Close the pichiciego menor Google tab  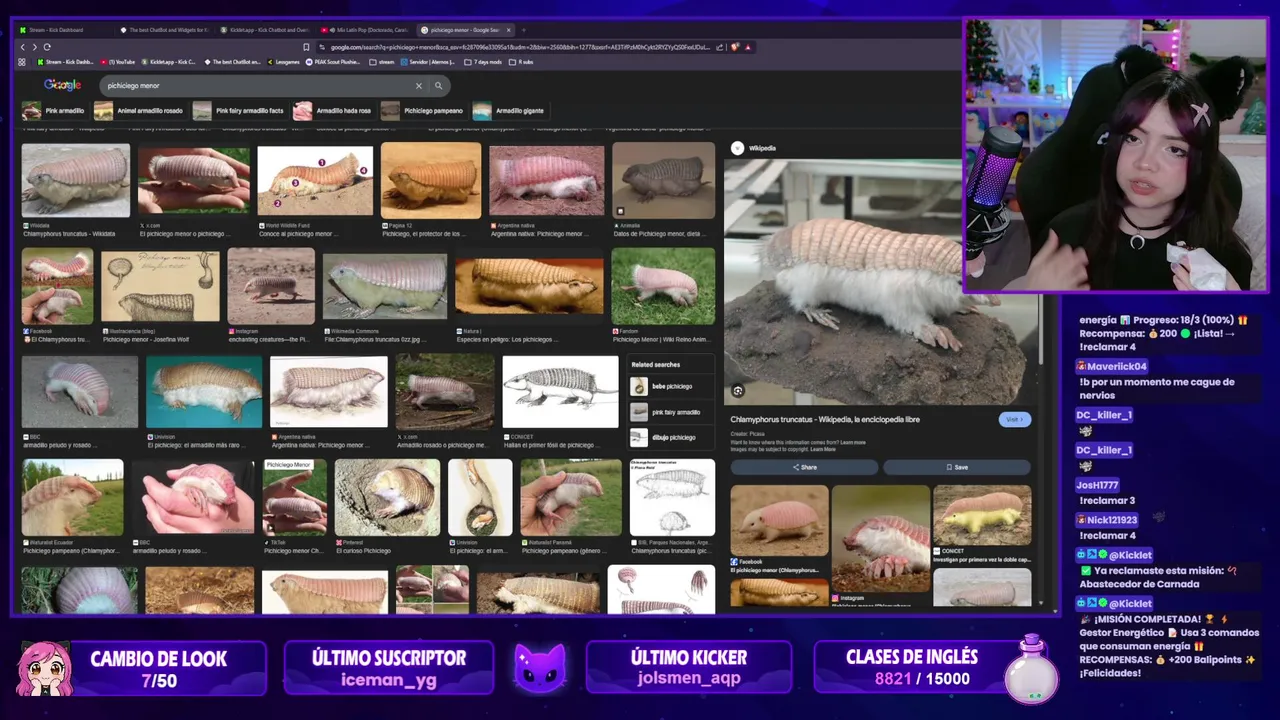pyautogui.click(x=508, y=30)
